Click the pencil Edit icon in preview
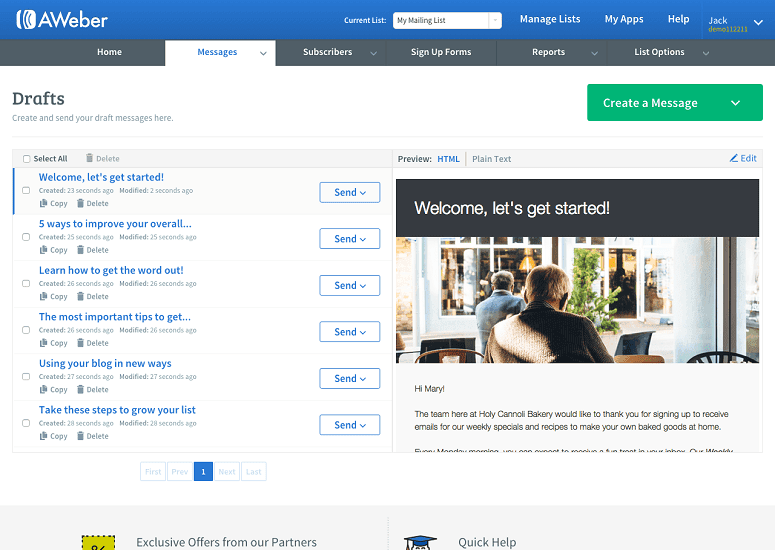Image resolution: width=775 pixels, height=550 pixels. coord(734,158)
